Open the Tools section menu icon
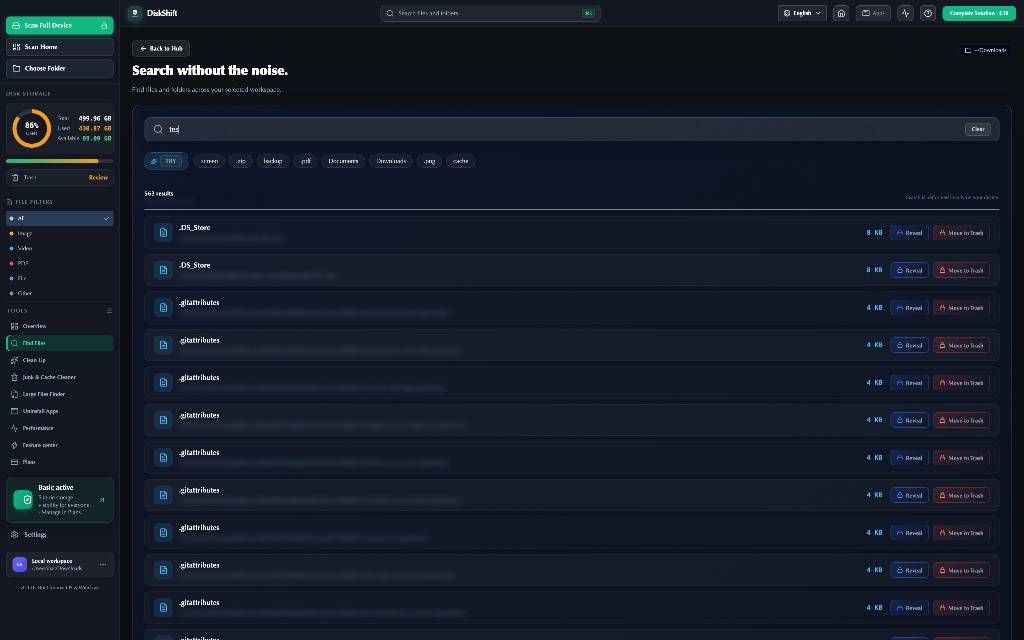Viewport: 1024px width, 640px height. click(109, 311)
